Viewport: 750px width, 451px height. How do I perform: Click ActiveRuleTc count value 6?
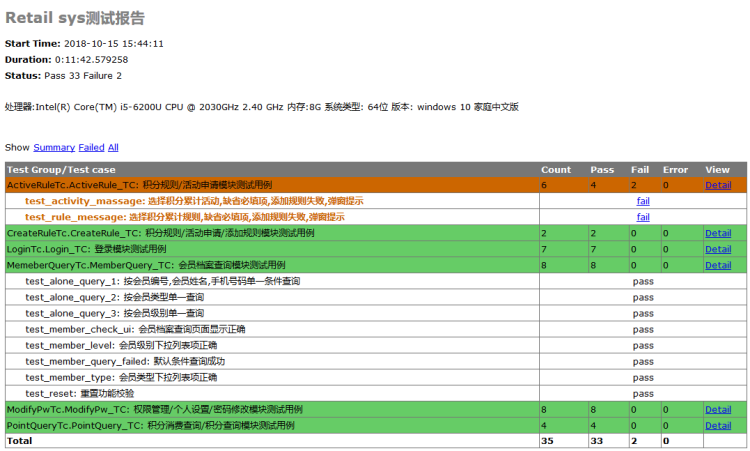pos(544,185)
